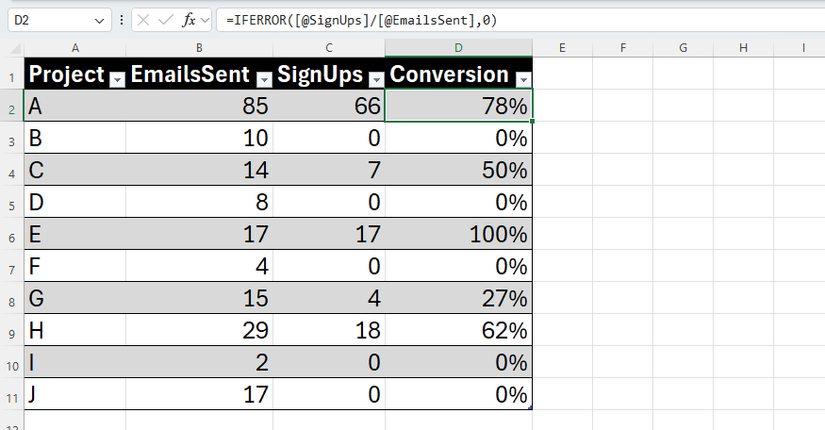Viewport: 825px width, 430px height.
Task: Click the Cancel X formula icon
Action: coord(143,21)
